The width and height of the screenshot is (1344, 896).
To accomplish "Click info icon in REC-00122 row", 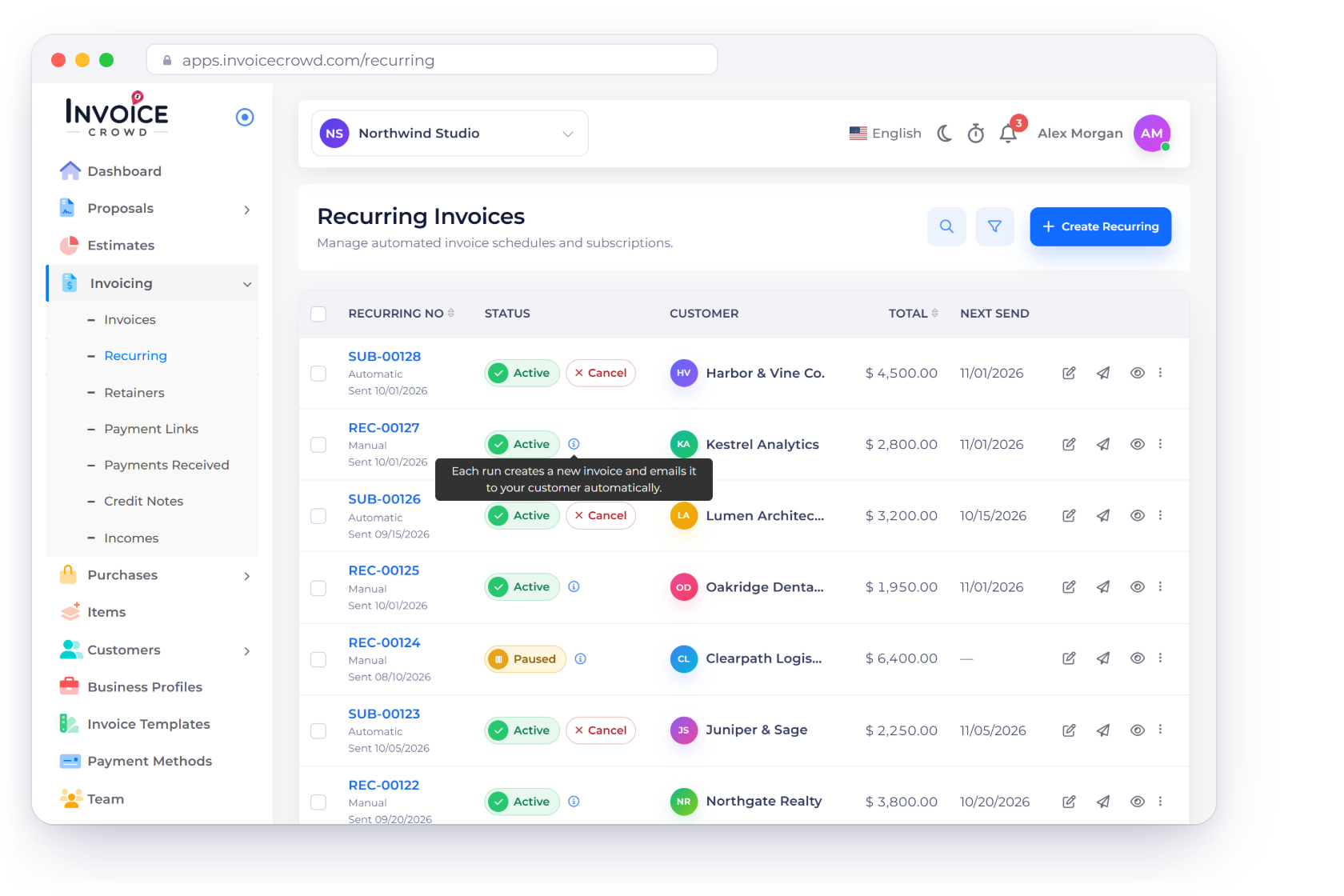I will pos(574,802).
